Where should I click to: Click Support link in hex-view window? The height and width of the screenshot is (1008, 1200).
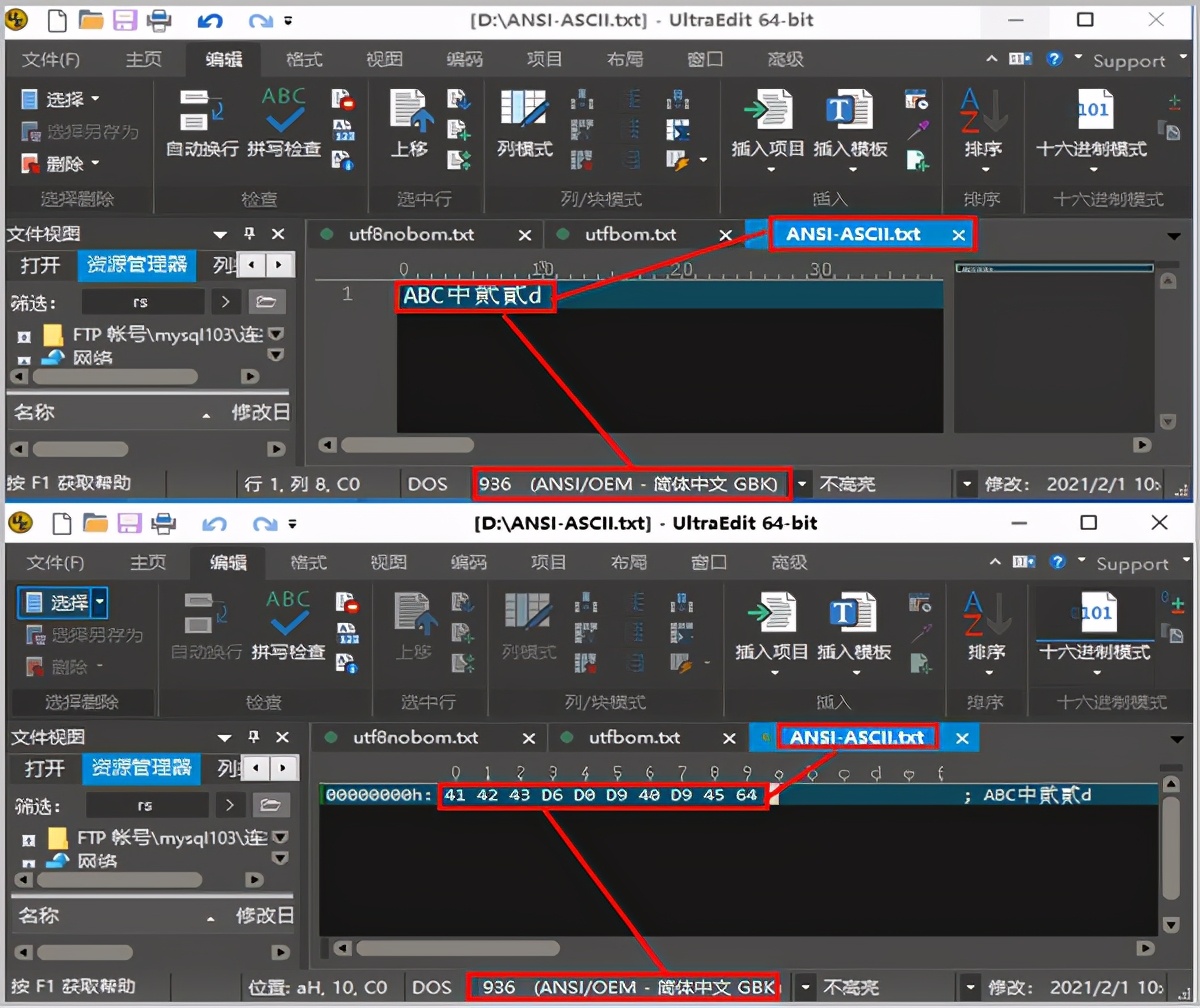pos(1132,564)
